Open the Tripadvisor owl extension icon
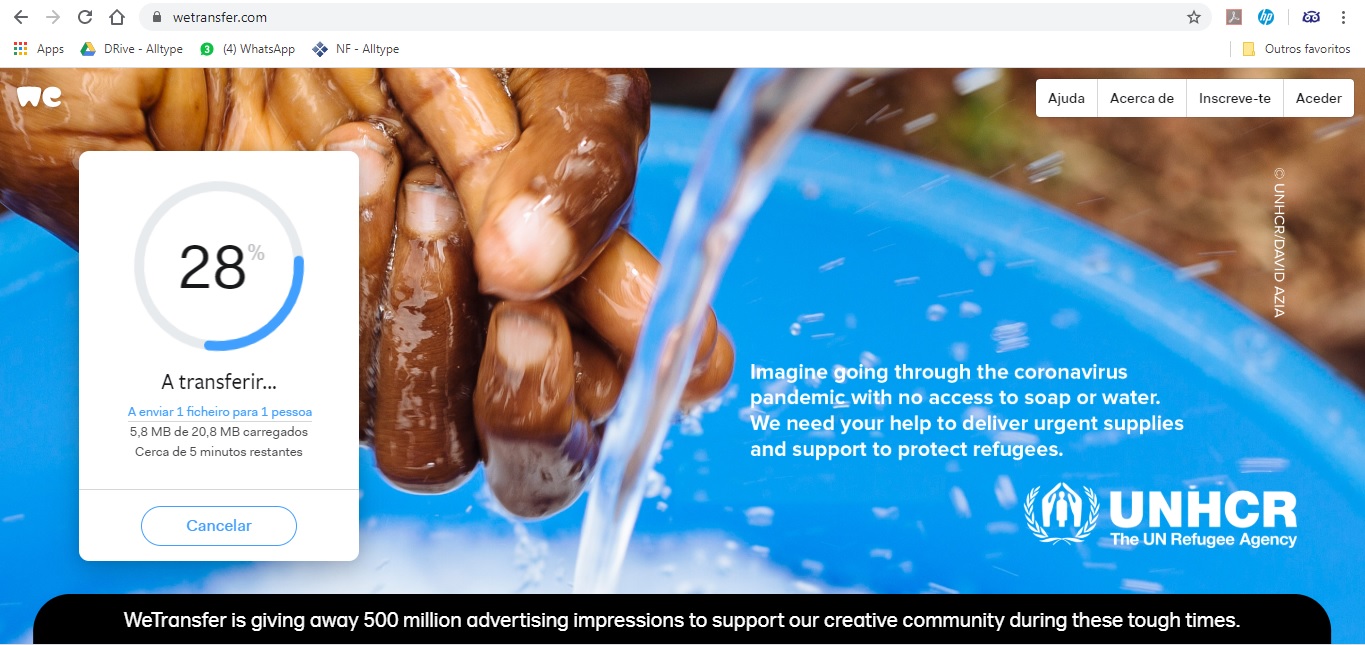Screen dimensions: 1365x645 pos(1311,17)
